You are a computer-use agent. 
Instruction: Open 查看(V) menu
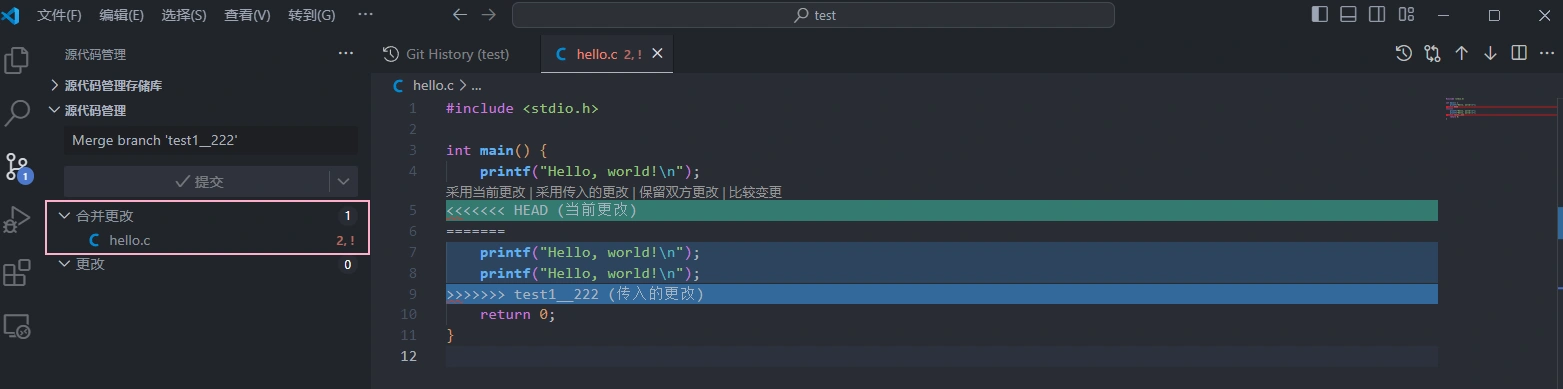coord(247,15)
